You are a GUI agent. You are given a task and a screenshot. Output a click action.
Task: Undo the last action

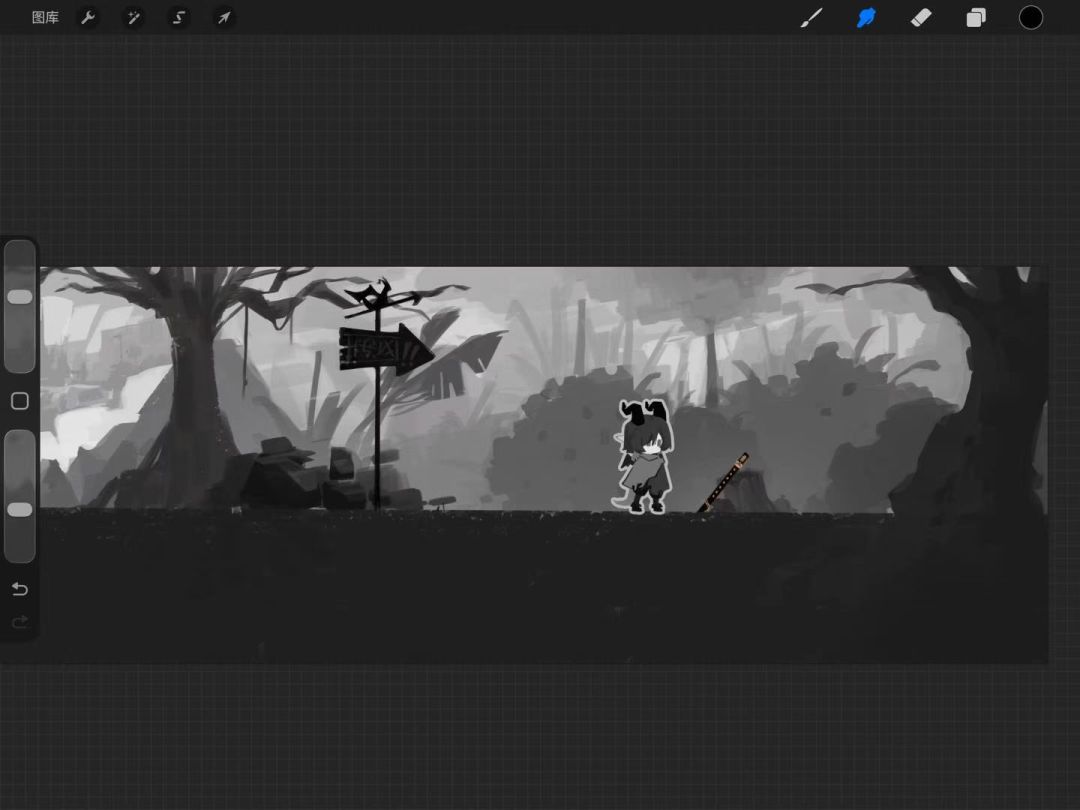[20, 589]
